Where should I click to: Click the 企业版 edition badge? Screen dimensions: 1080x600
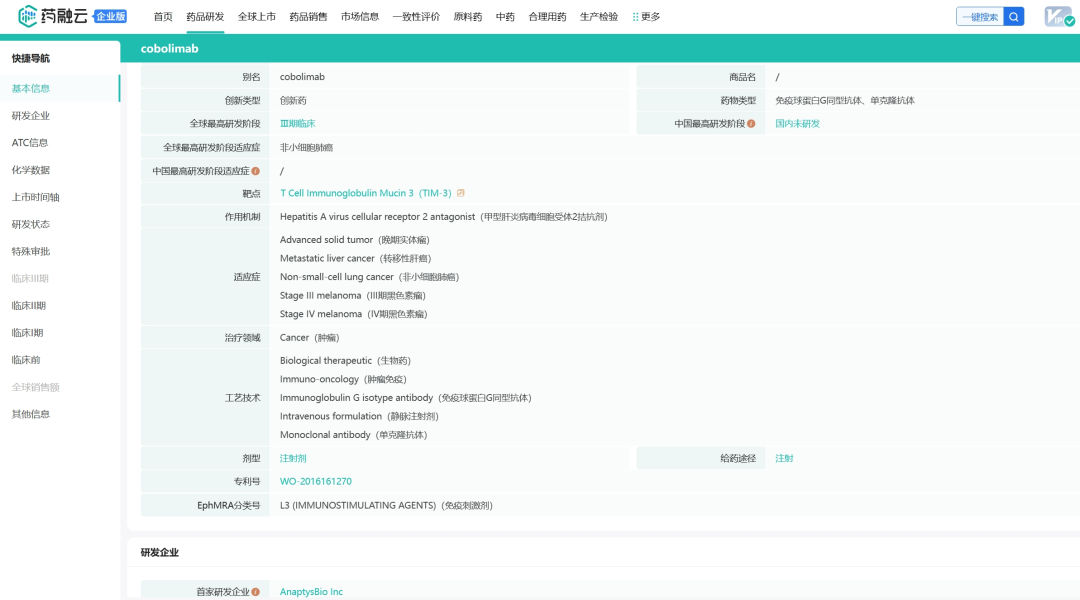[110, 17]
